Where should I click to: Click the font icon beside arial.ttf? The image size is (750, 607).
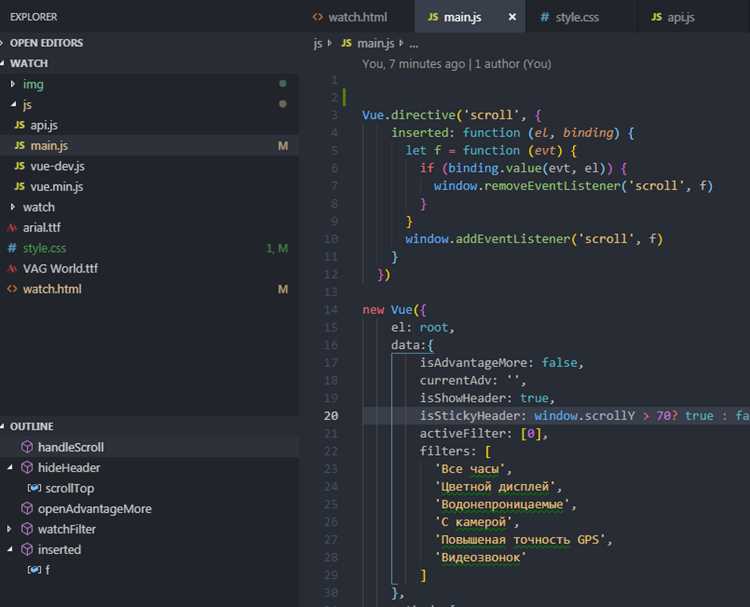coord(11,228)
